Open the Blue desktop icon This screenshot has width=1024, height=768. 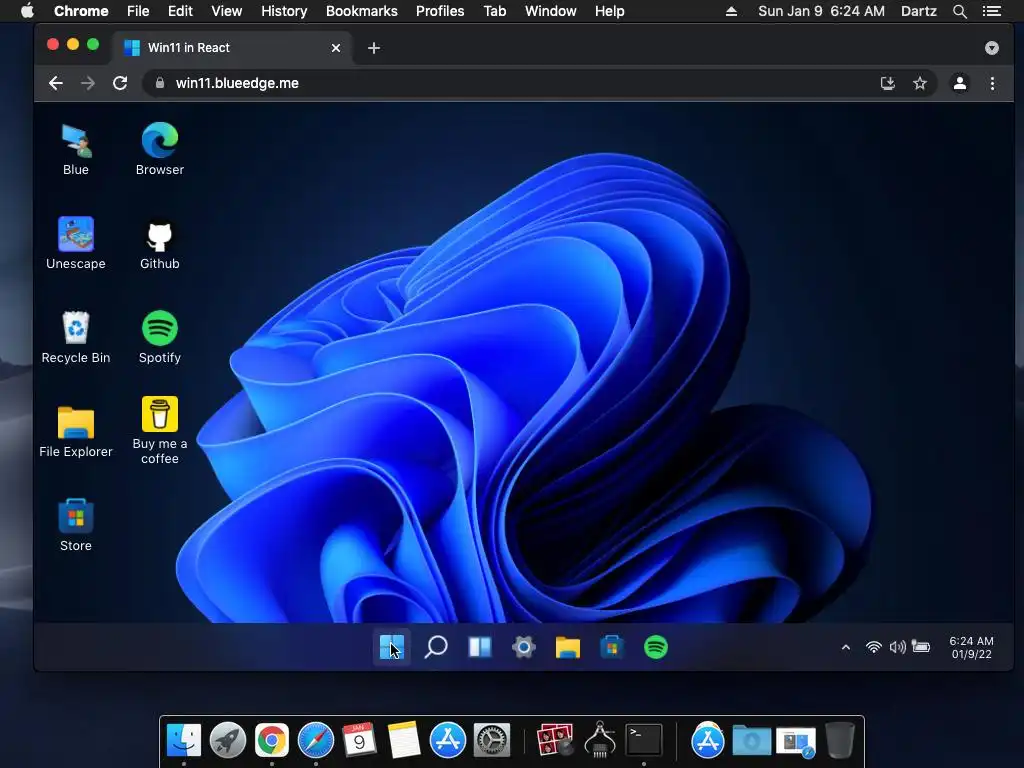[x=76, y=150]
